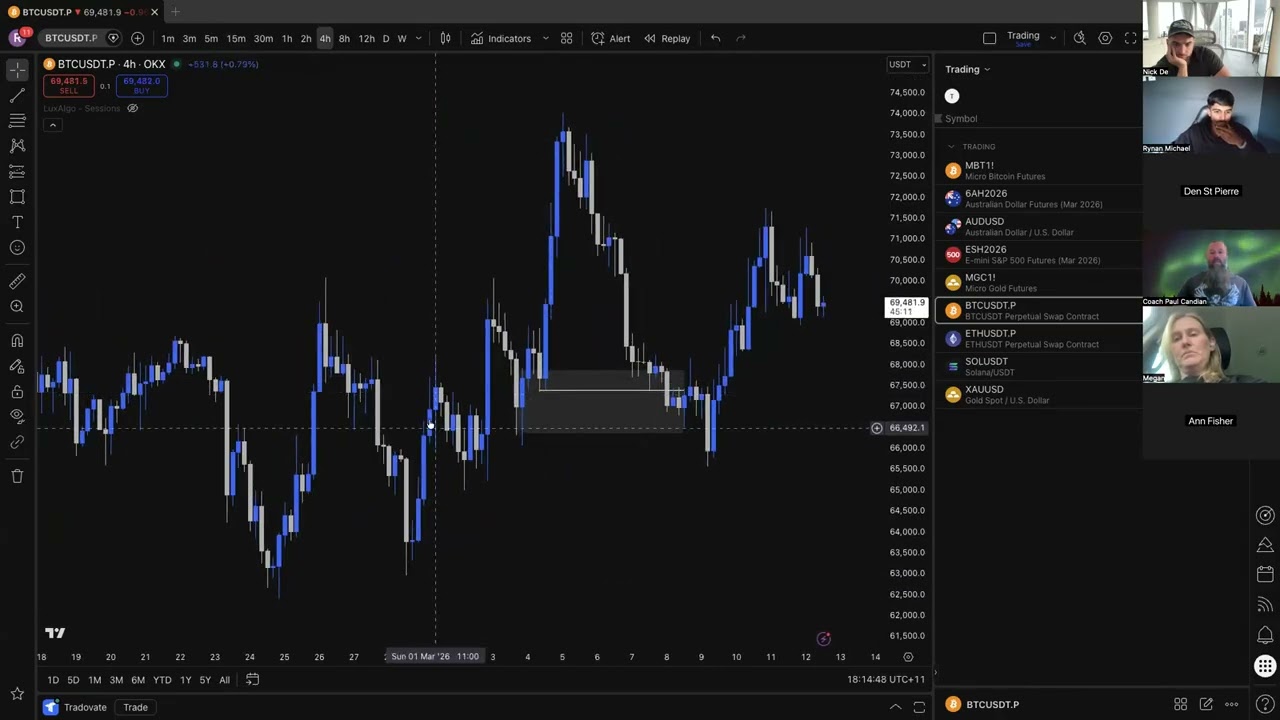Add symbol to compare with plus icon
1280x720 pixels.
[137, 38]
